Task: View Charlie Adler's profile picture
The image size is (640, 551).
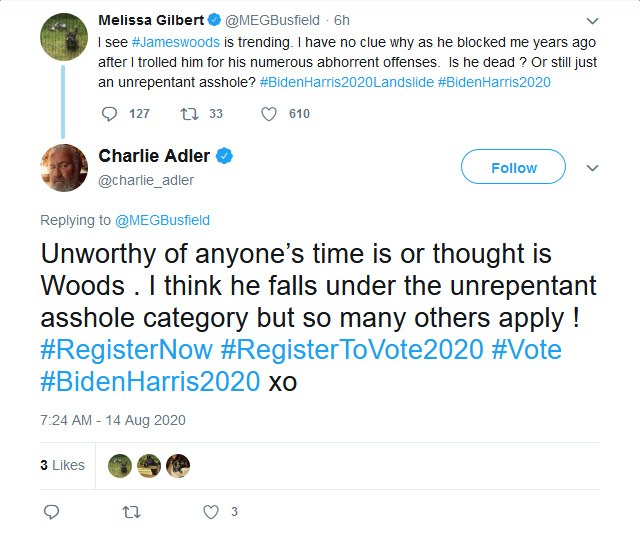Action: (64, 168)
